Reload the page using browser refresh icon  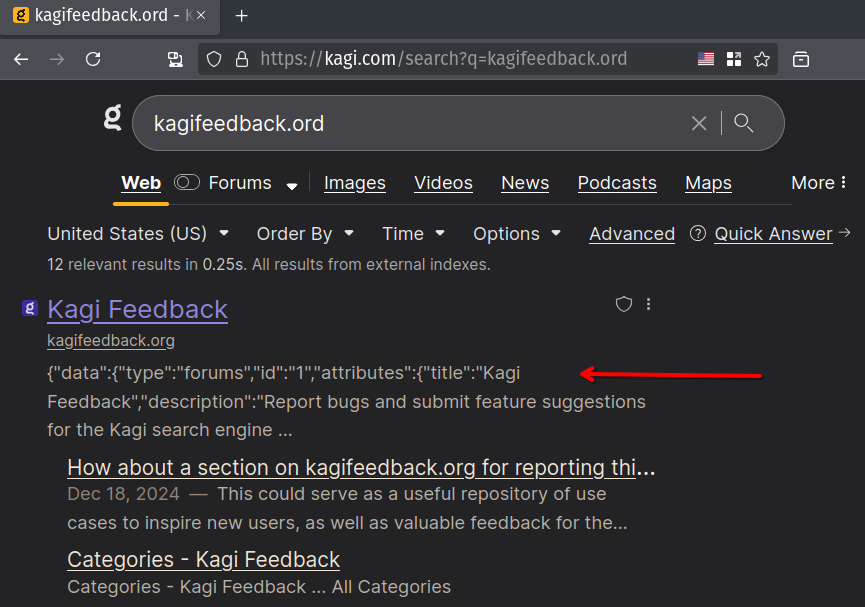tap(93, 59)
